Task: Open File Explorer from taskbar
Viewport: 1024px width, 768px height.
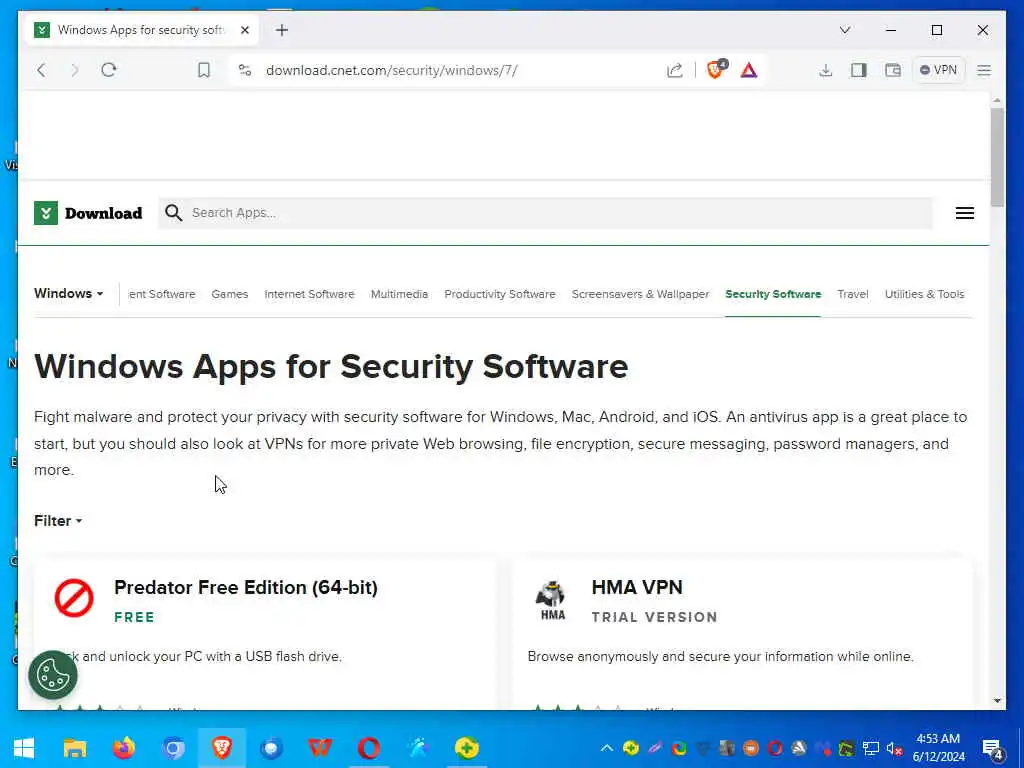Action: [74, 748]
